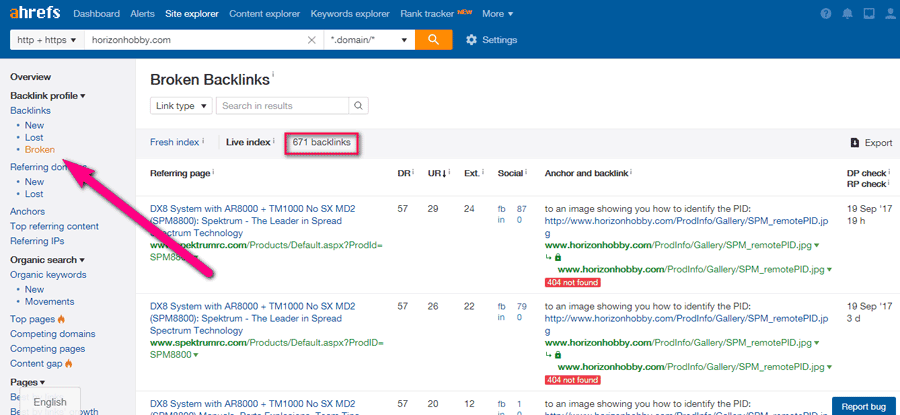The image size is (900, 415).
Task: Collapse the Pages sidebar section
Action: coord(28,382)
